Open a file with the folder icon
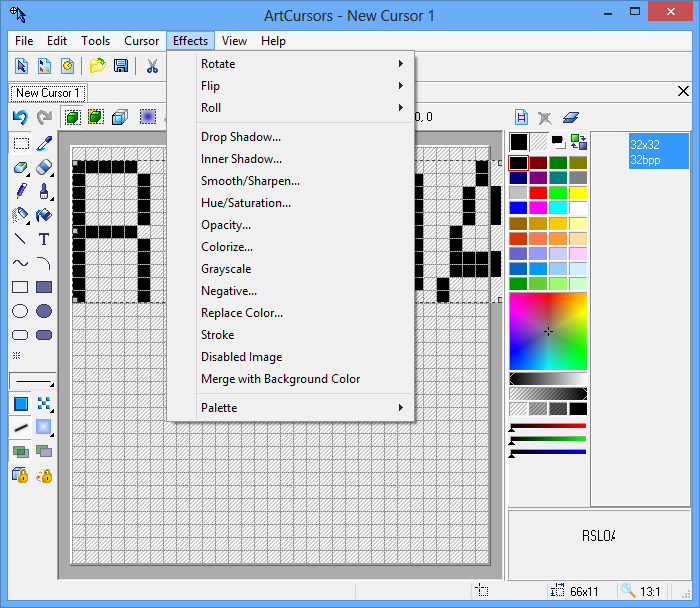 tap(97, 66)
